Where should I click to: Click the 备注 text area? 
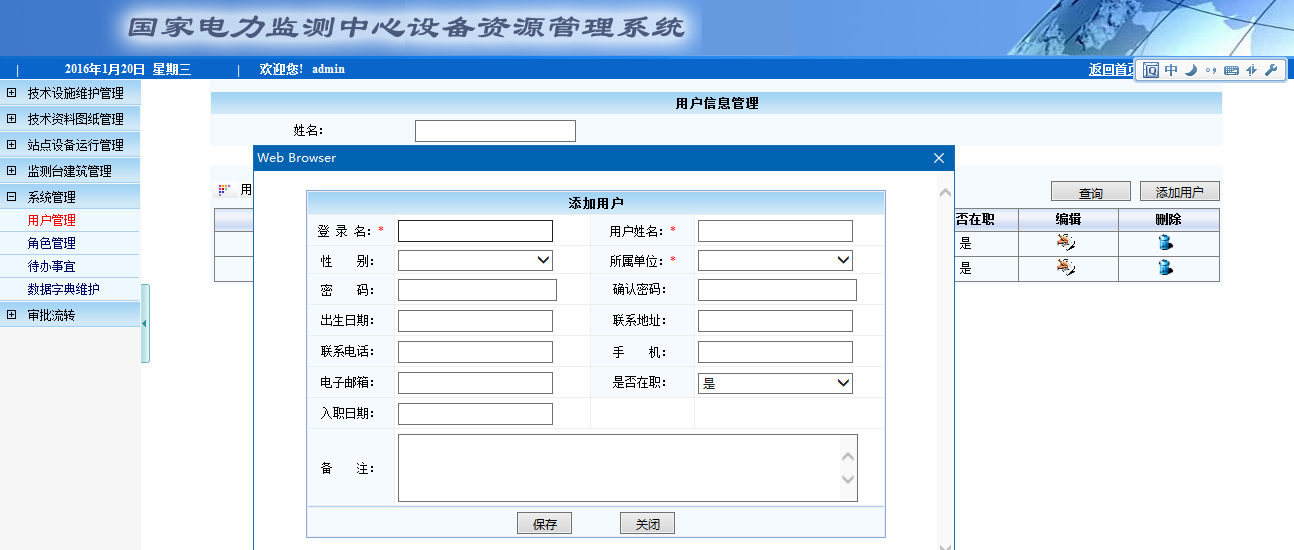pyautogui.click(x=627, y=468)
